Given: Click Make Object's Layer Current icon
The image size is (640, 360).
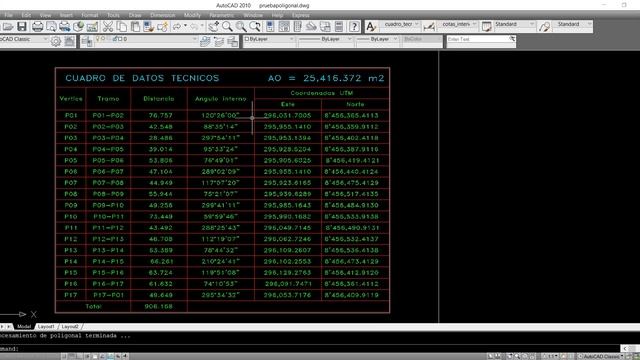Looking at the screenshot, I should click(206, 41).
